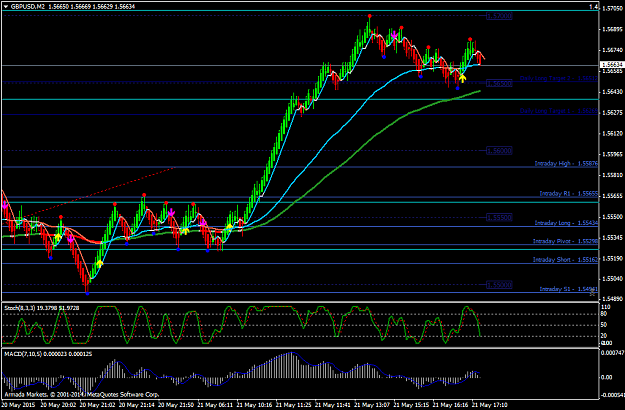Click 0.00 on the MACD scale
The height and width of the screenshot is (410, 625).
pos(606,377)
